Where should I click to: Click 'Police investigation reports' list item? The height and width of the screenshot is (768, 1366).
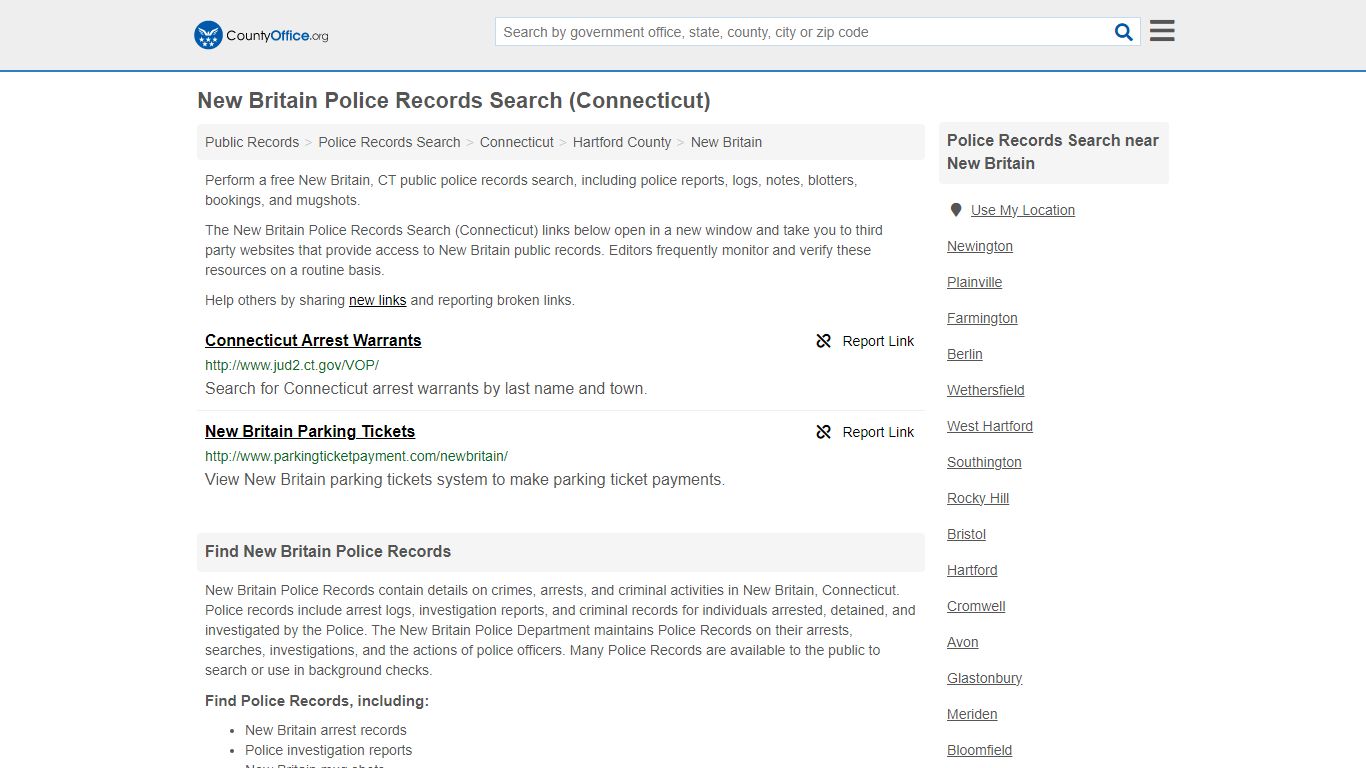pos(328,750)
